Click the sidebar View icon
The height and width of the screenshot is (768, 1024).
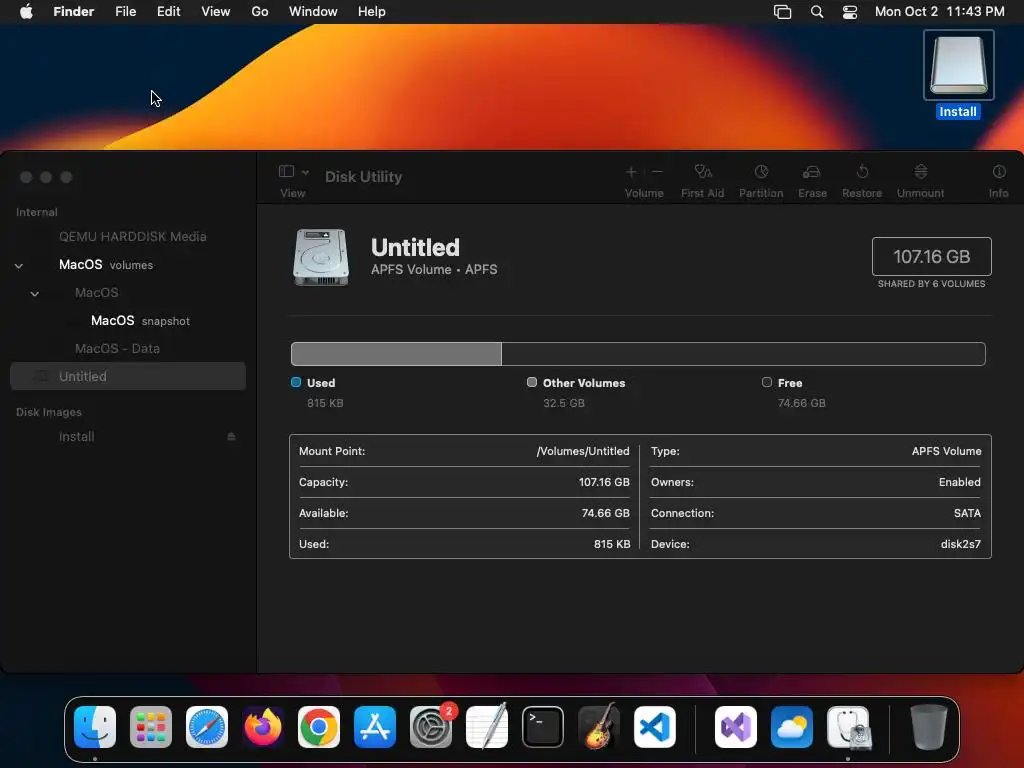point(286,171)
